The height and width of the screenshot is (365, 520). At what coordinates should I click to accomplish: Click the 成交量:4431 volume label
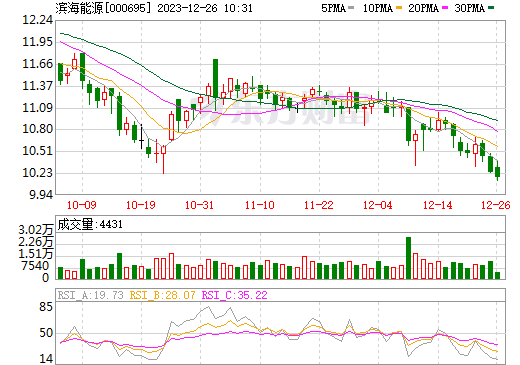tap(90, 224)
